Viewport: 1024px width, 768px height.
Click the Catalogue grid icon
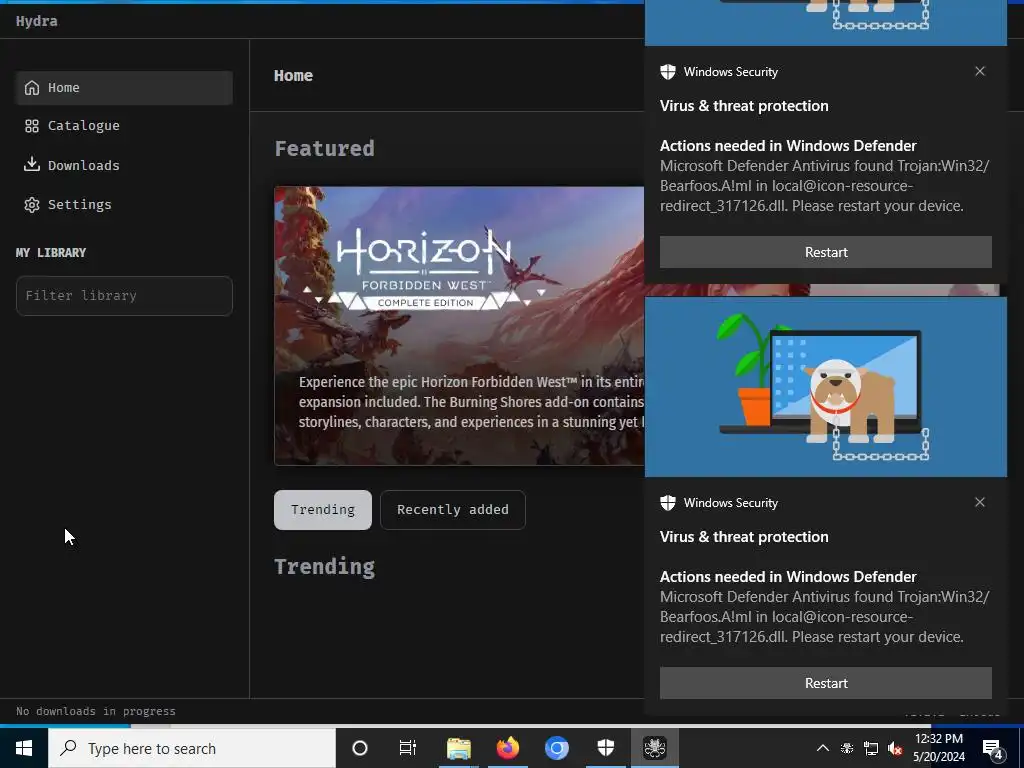pos(31,126)
